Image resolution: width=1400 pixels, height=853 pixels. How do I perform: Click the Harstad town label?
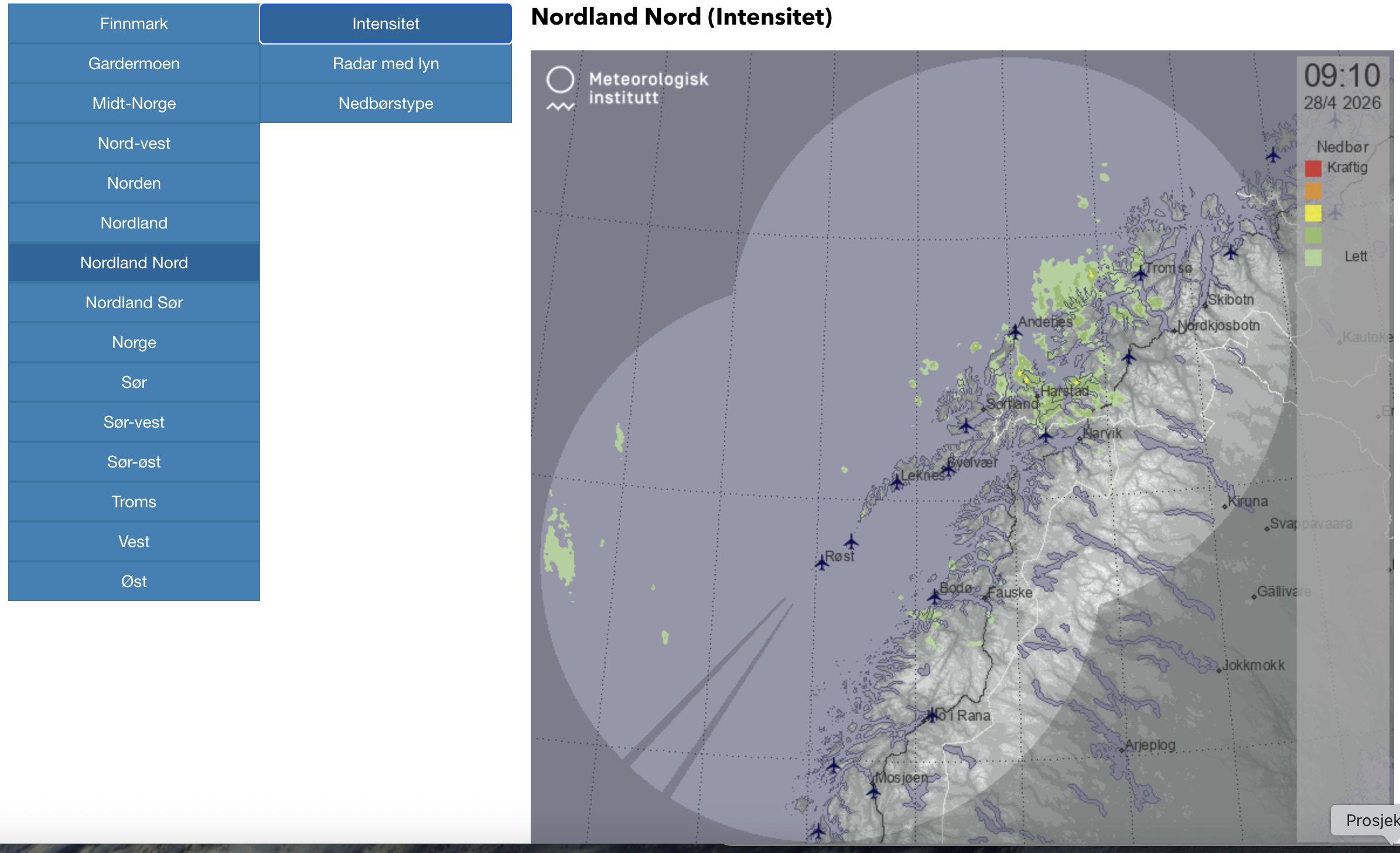[1064, 391]
